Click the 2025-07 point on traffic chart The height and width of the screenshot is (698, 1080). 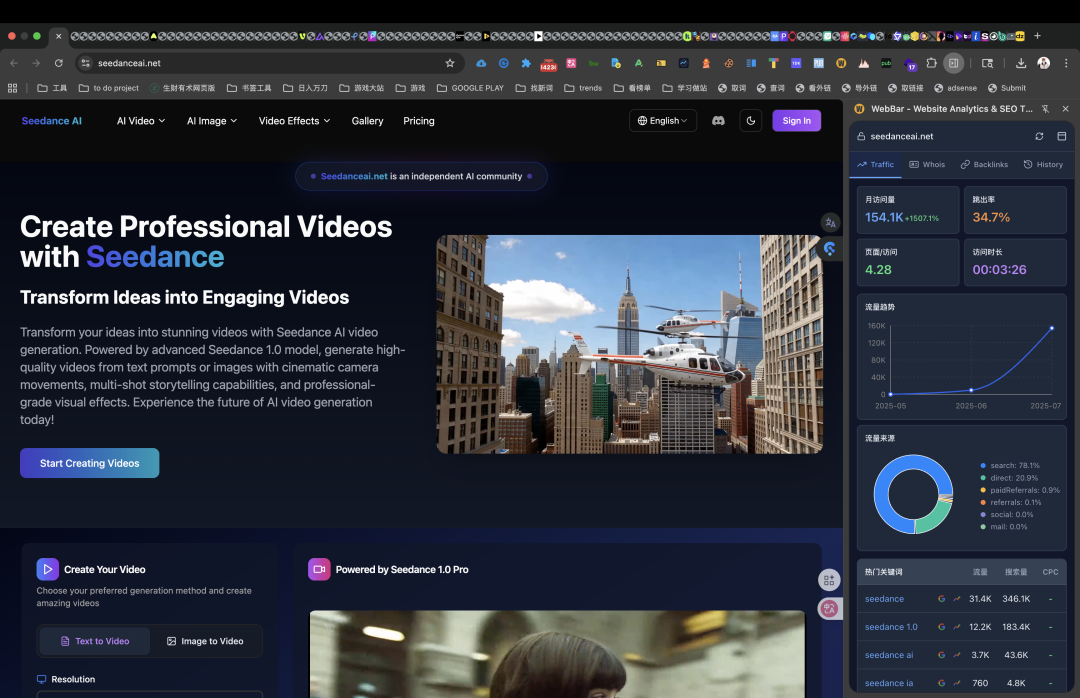click(1052, 328)
